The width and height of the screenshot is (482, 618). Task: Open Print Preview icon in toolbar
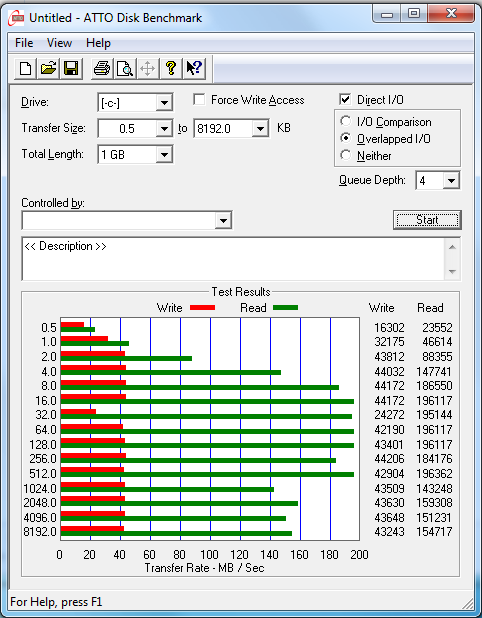[x=125, y=69]
